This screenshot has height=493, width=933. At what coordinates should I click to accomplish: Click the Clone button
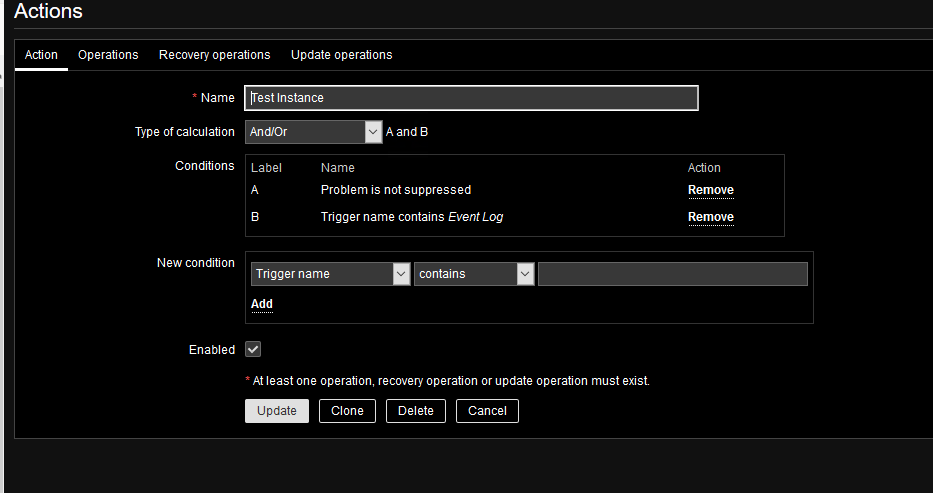click(x=347, y=411)
